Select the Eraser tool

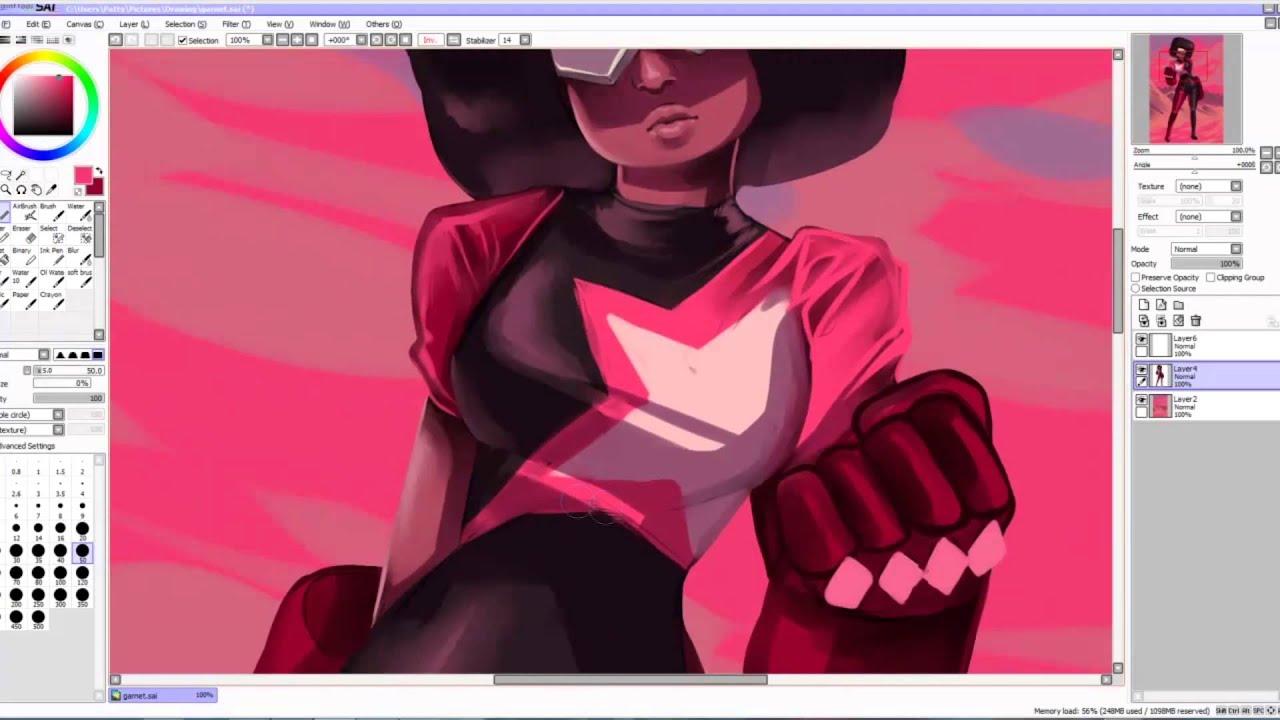(x=25, y=234)
